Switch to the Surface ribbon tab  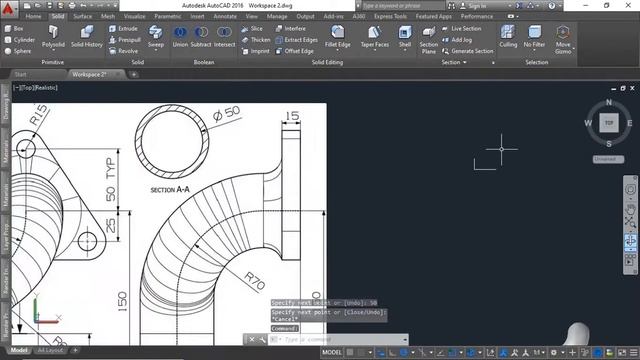(82, 16)
